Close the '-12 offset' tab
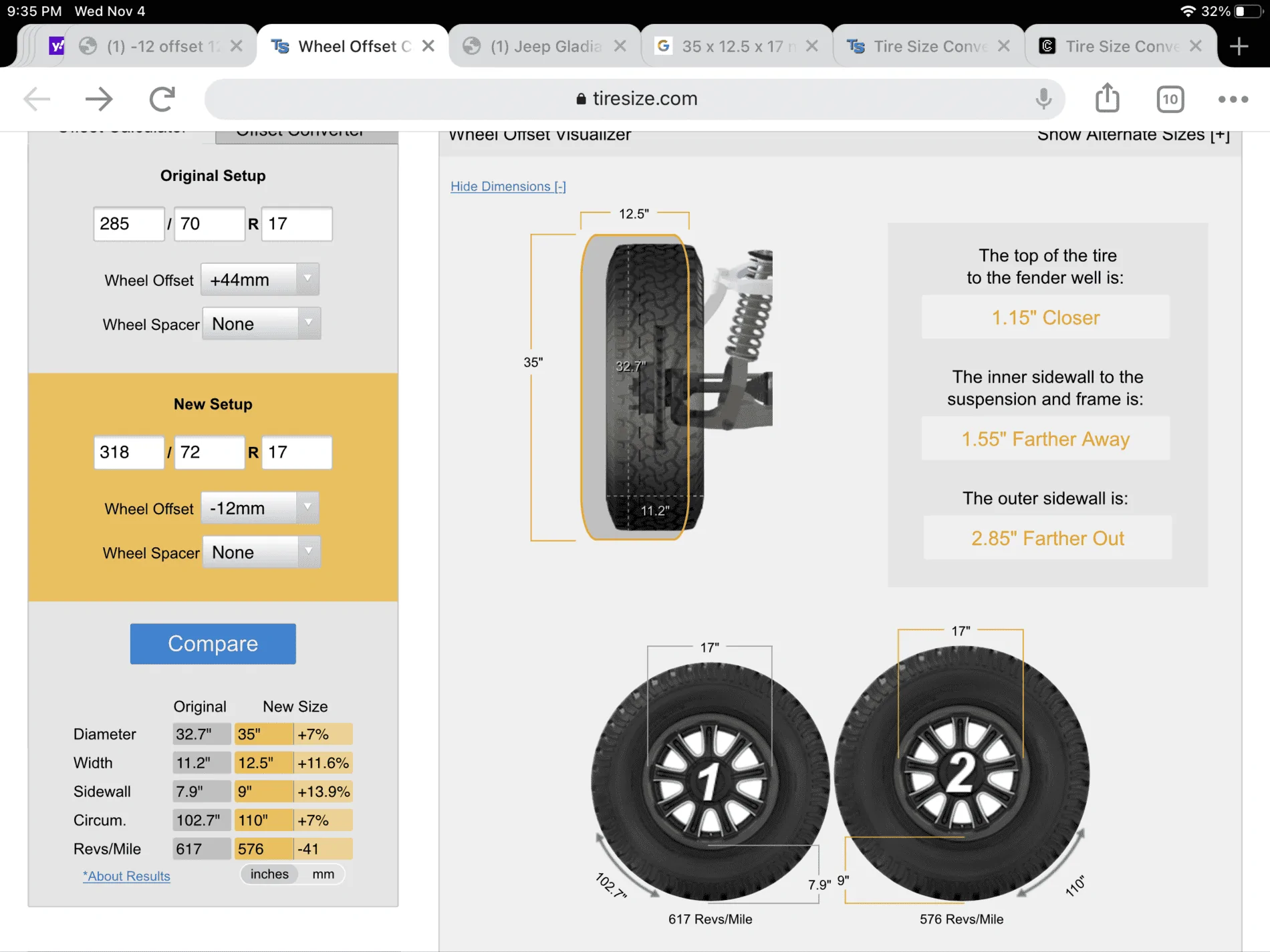 (x=236, y=46)
